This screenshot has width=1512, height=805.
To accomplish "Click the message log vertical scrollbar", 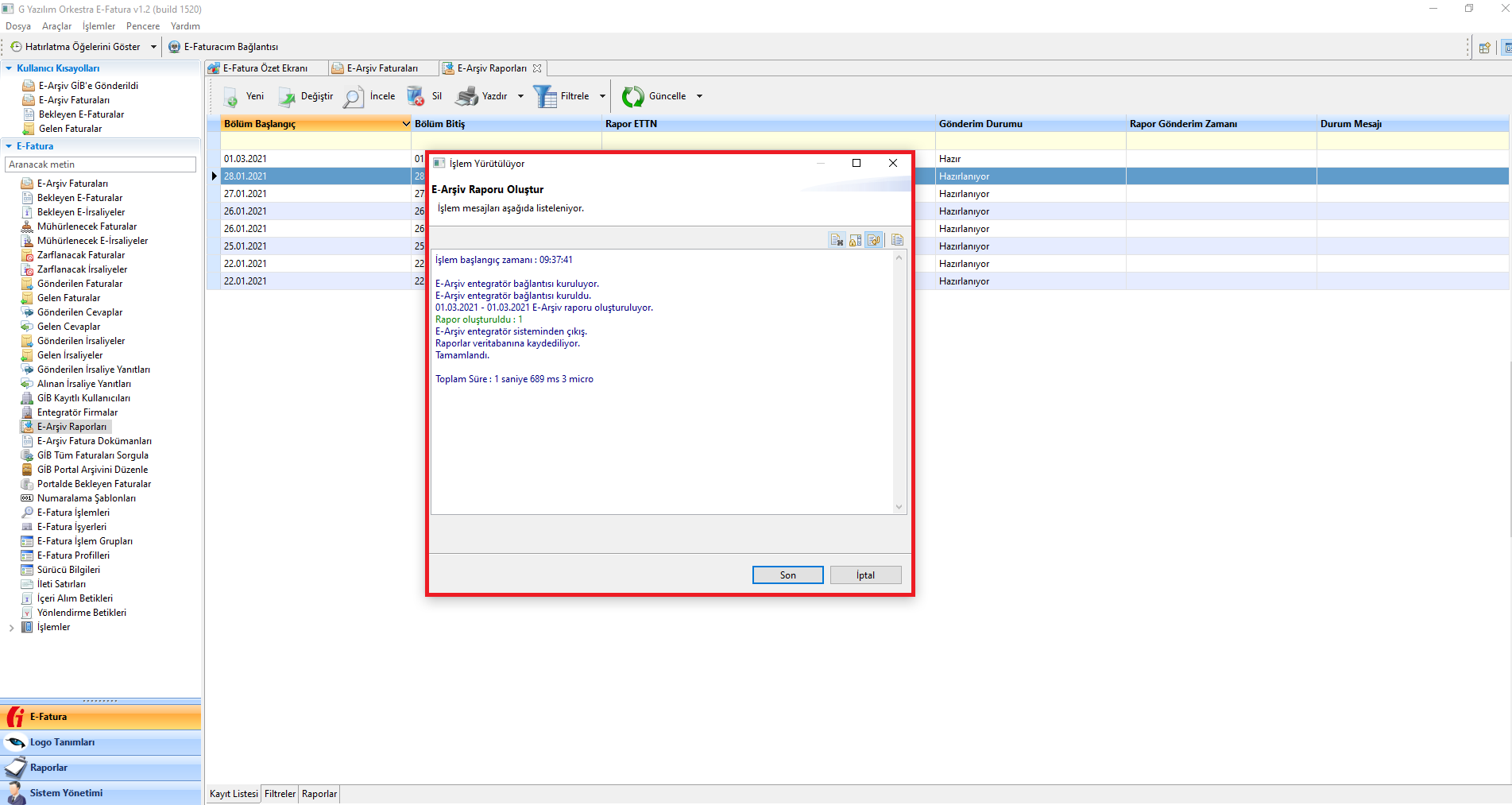I will [899, 381].
